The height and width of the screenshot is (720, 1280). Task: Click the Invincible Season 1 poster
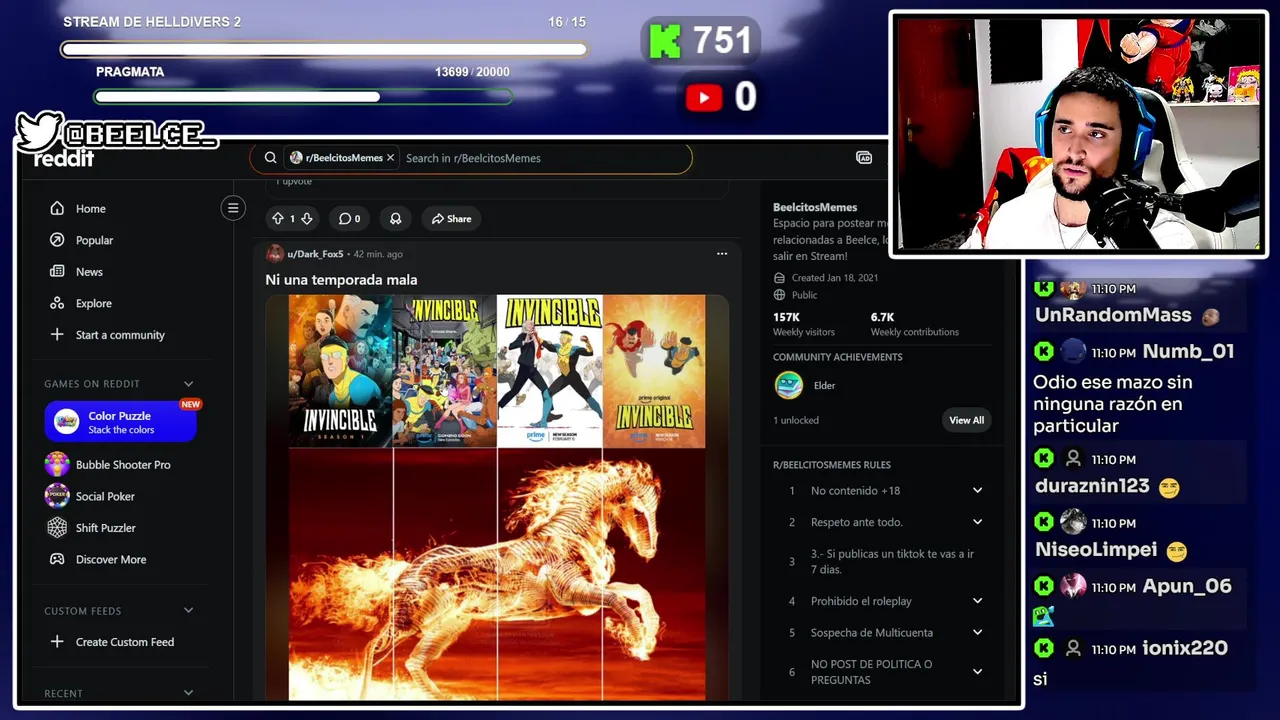pos(340,371)
